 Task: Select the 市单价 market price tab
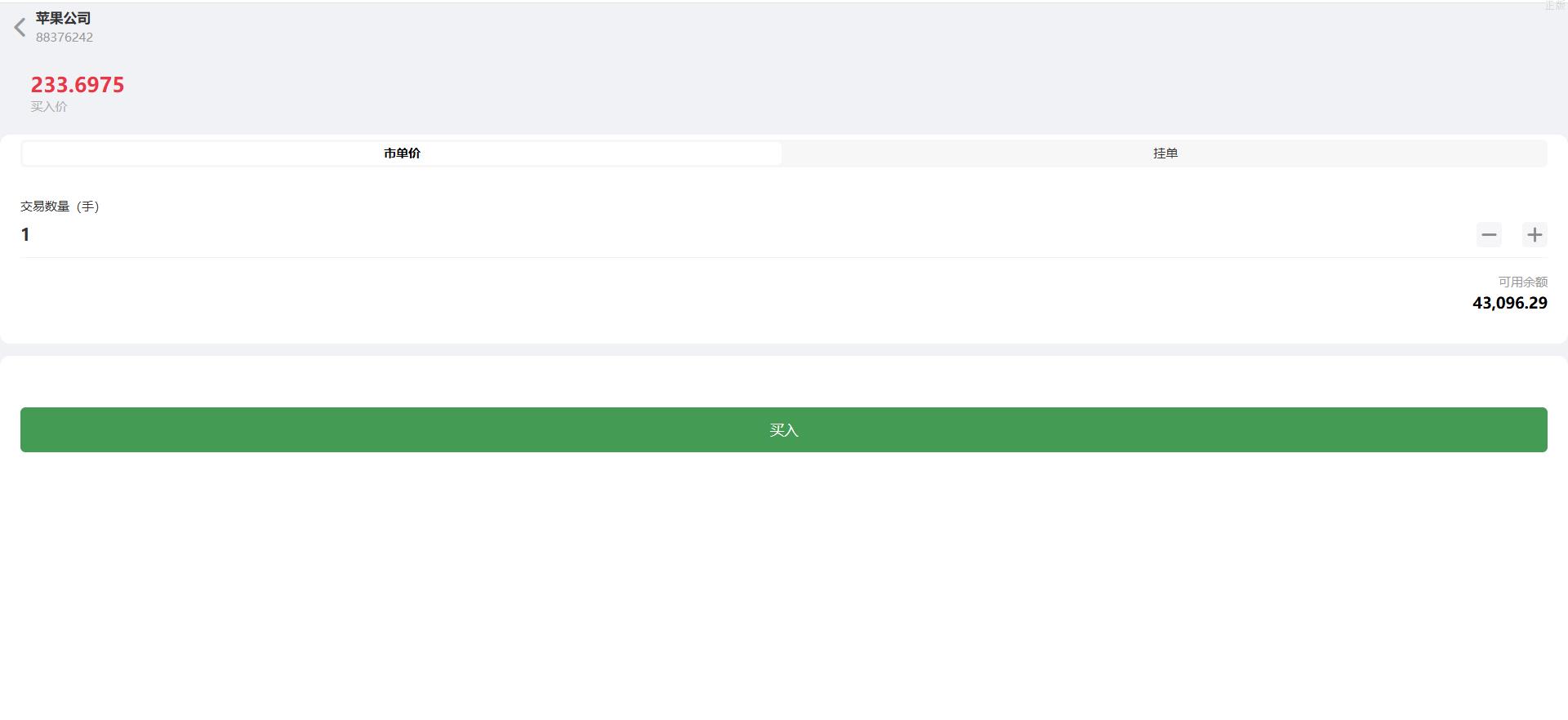(x=402, y=153)
